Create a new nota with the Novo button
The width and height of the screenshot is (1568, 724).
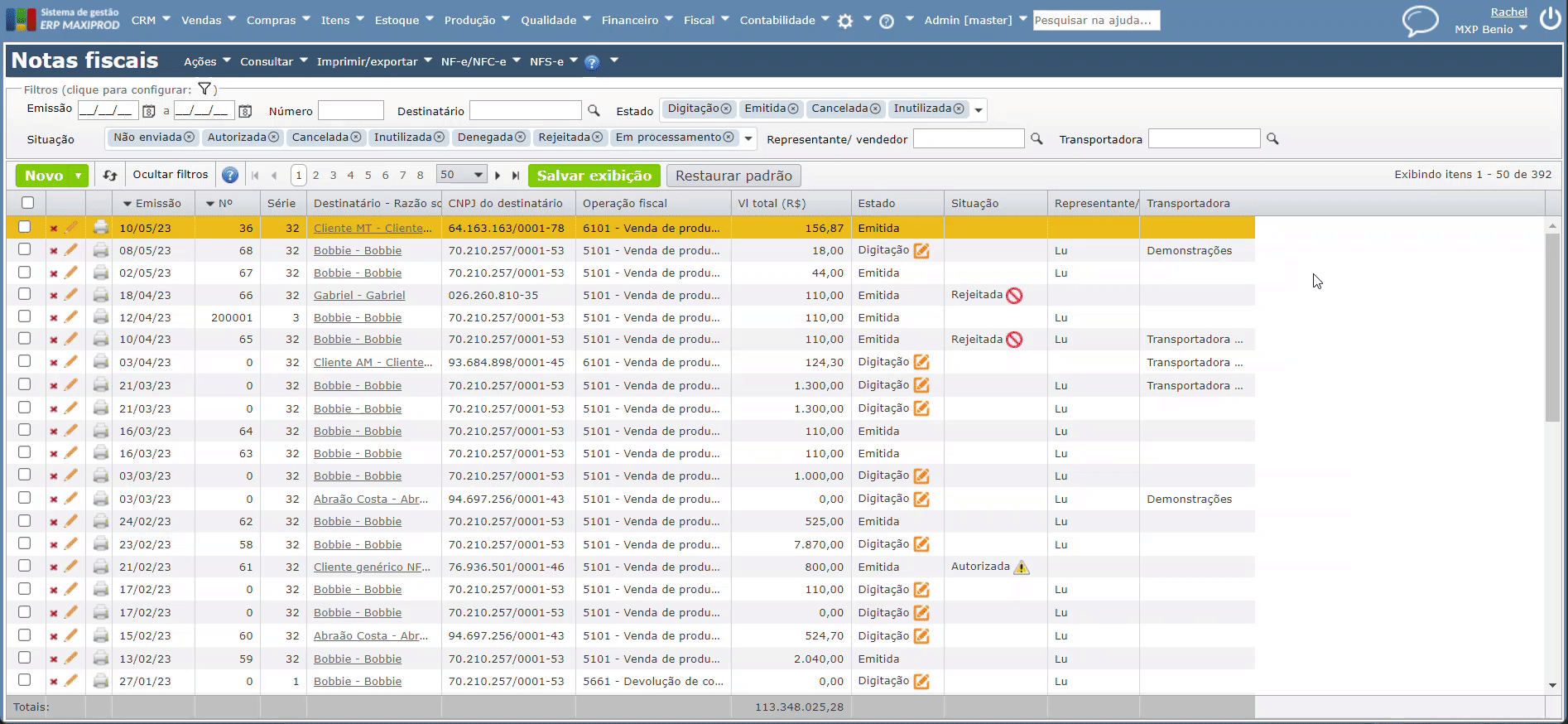pyautogui.click(x=44, y=176)
